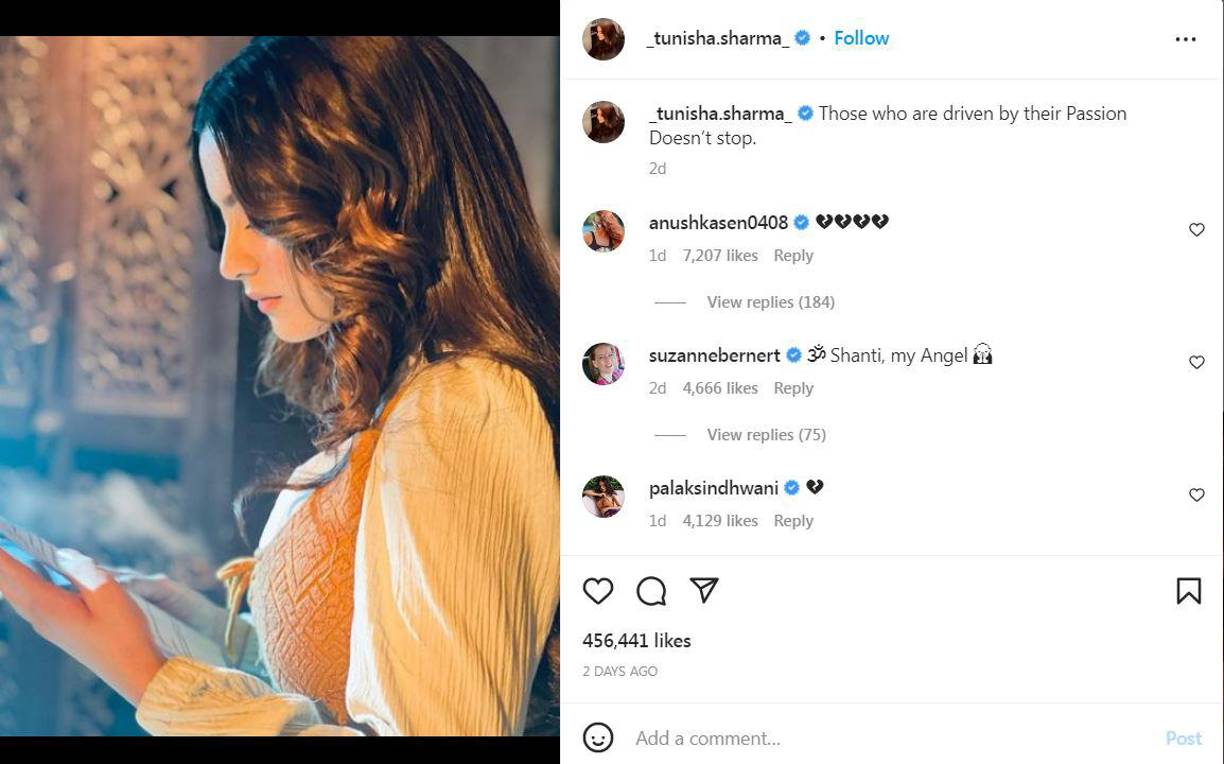
Task: Click the verified badge beside _tunisha.sharma_
Action: [x=801, y=38]
